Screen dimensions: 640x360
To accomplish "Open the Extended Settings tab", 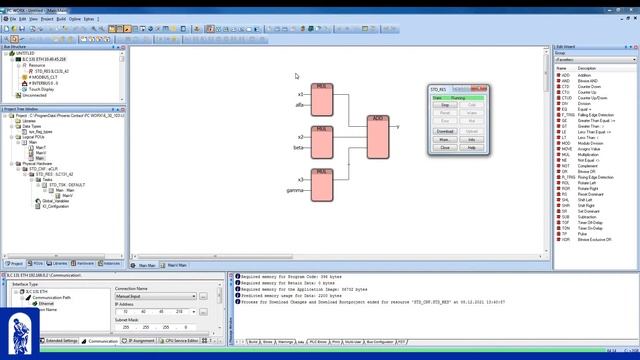I will pyautogui.click(x=59, y=341).
